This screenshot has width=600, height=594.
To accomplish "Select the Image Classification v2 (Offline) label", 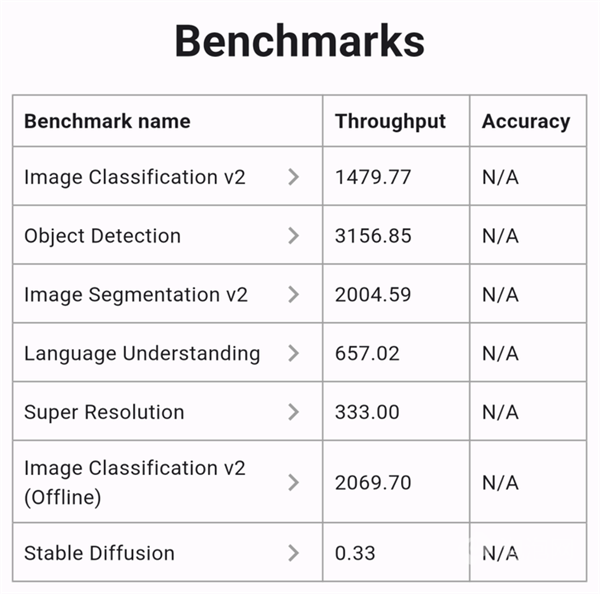I will click(135, 482).
